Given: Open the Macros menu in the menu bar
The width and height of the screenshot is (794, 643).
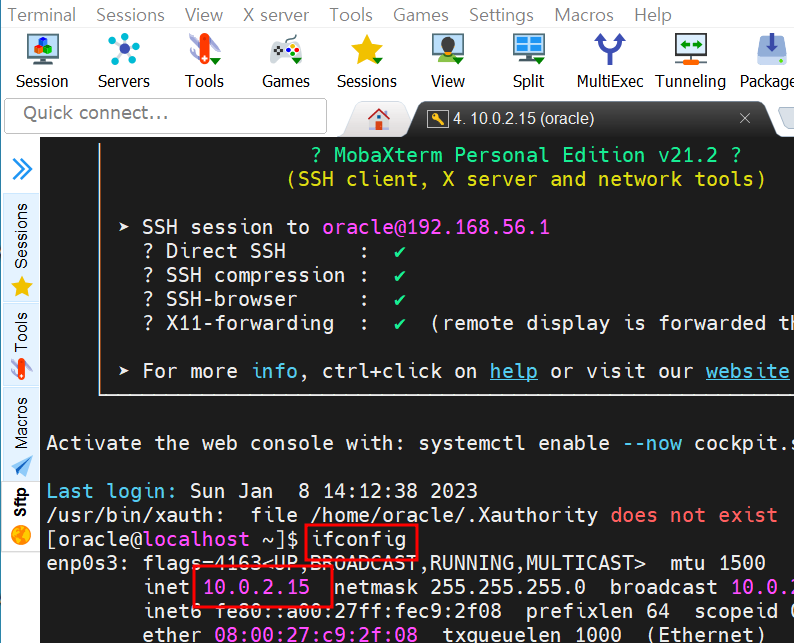Looking at the screenshot, I should [583, 15].
